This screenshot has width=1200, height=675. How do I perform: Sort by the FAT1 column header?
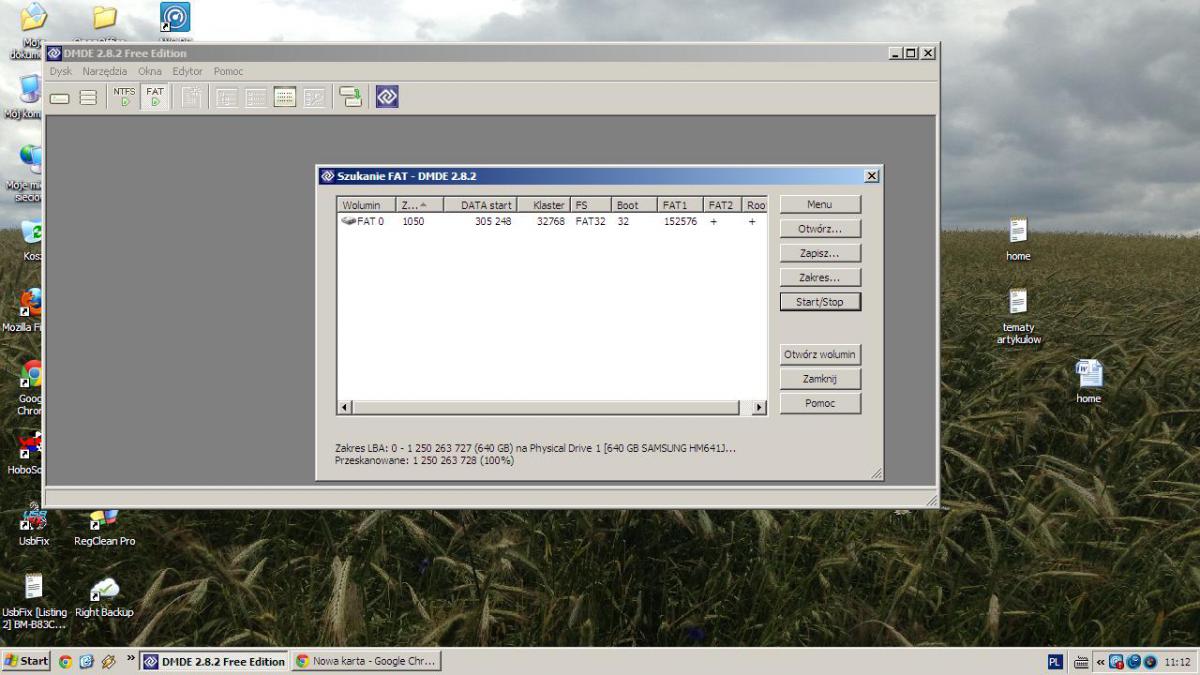click(681, 205)
